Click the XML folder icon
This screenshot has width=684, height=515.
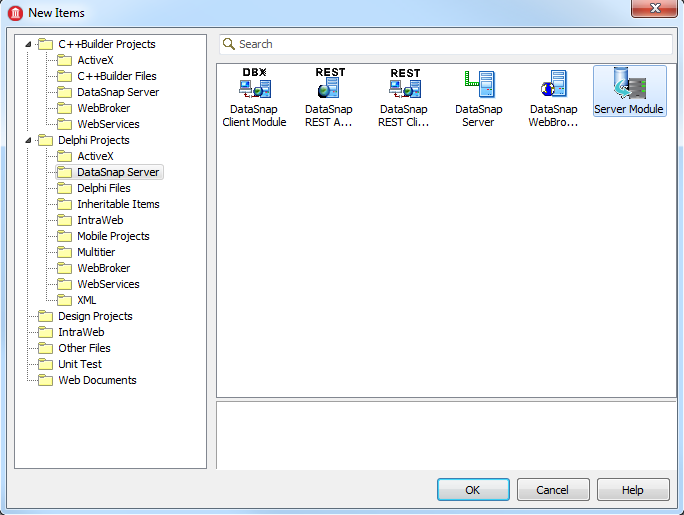point(64,300)
